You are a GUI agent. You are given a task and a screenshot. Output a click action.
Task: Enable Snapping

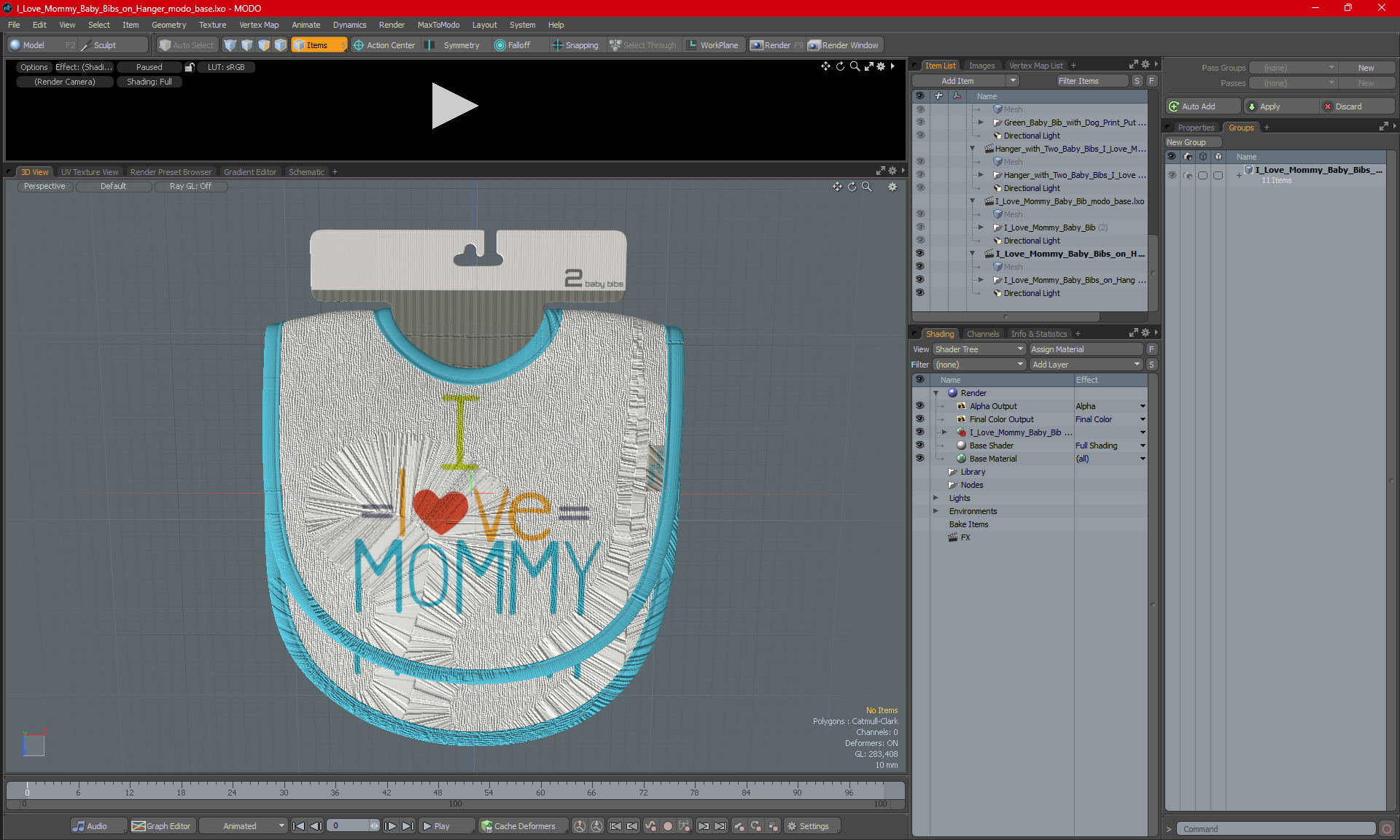[x=575, y=45]
